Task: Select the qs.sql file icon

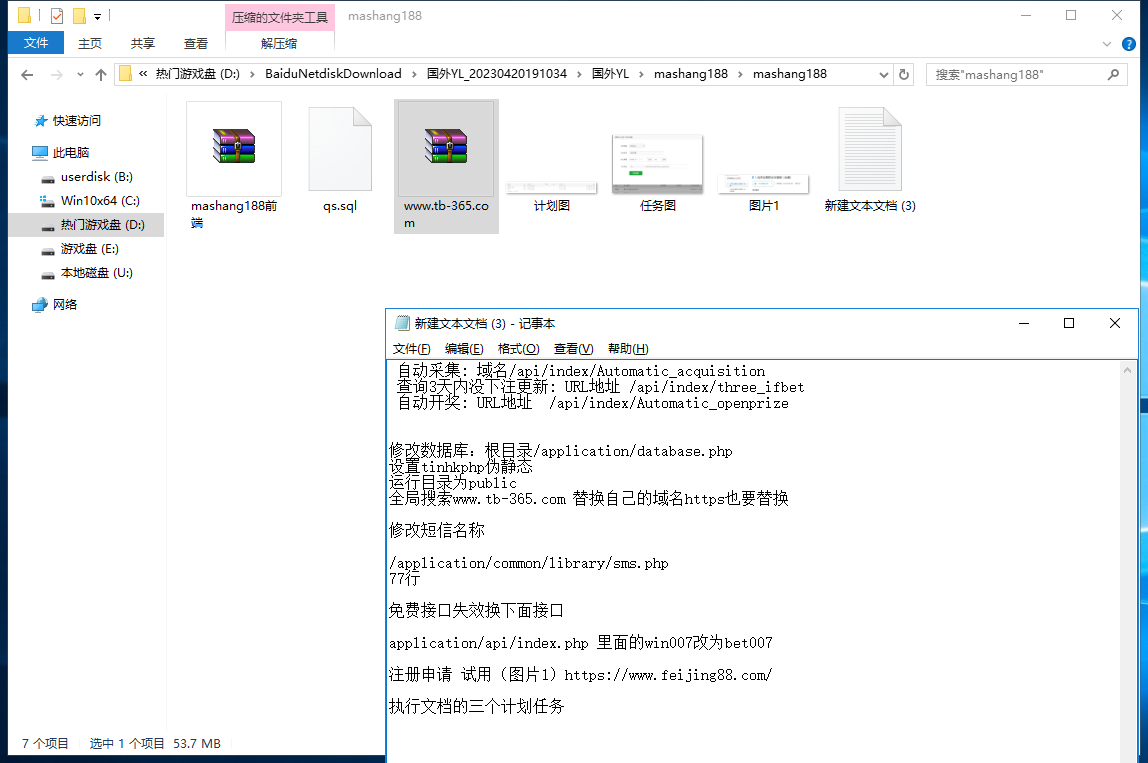Action: tap(339, 148)
